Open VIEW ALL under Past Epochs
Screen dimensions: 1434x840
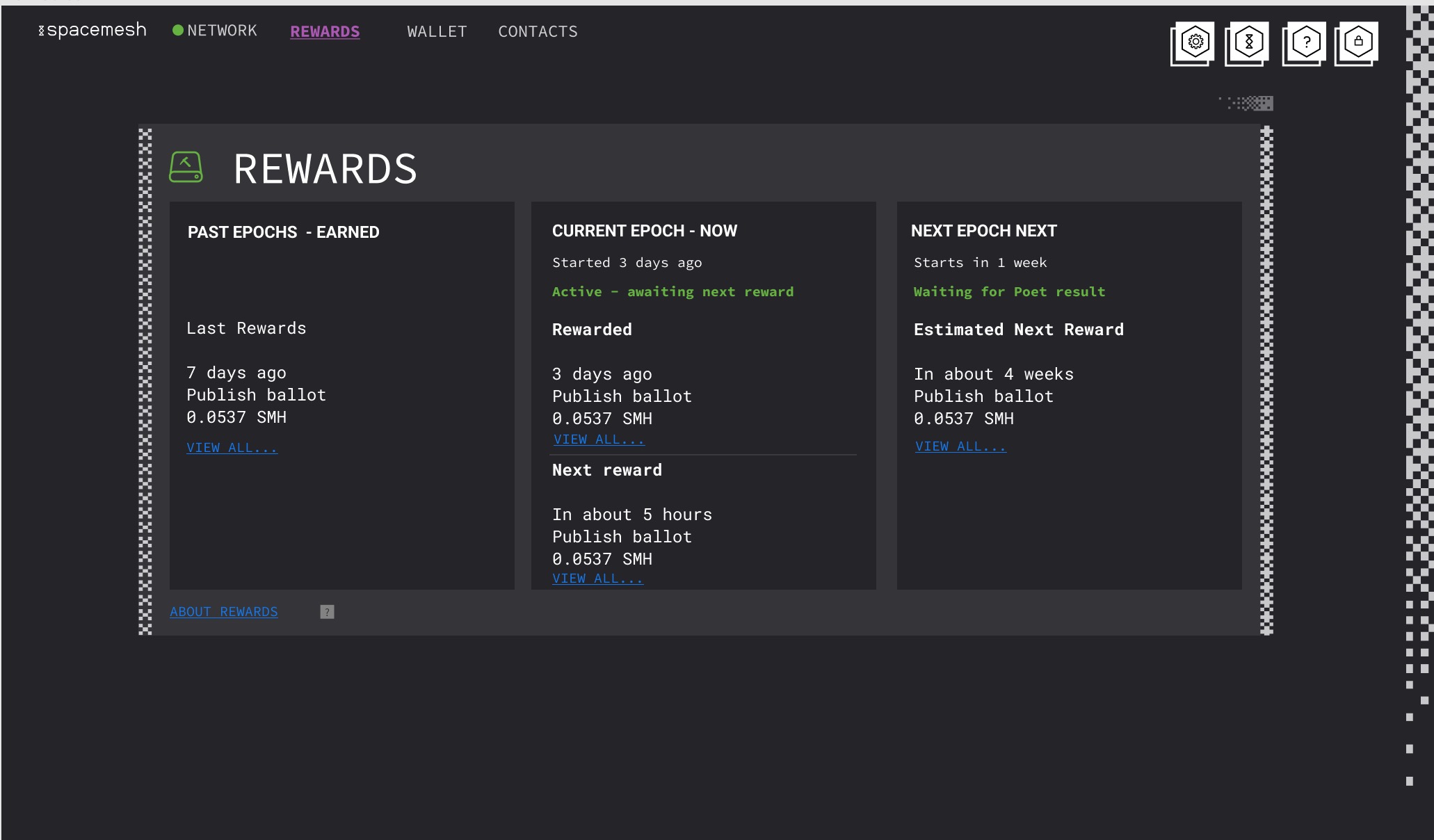coord(232,447)
